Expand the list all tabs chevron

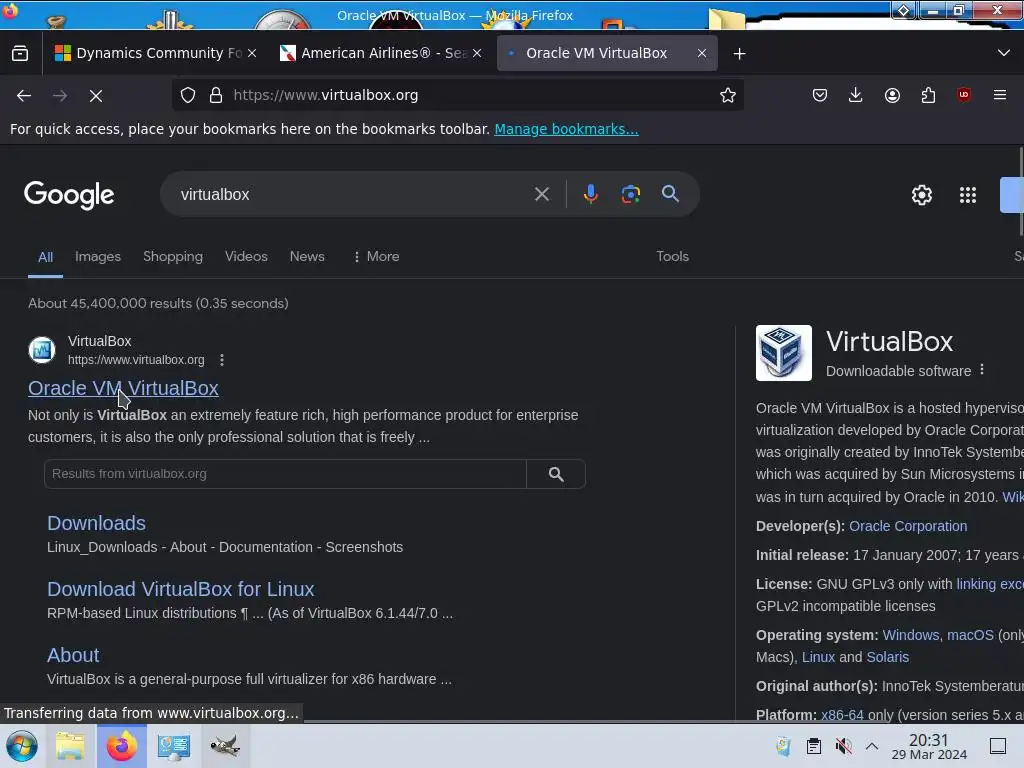1004,53
